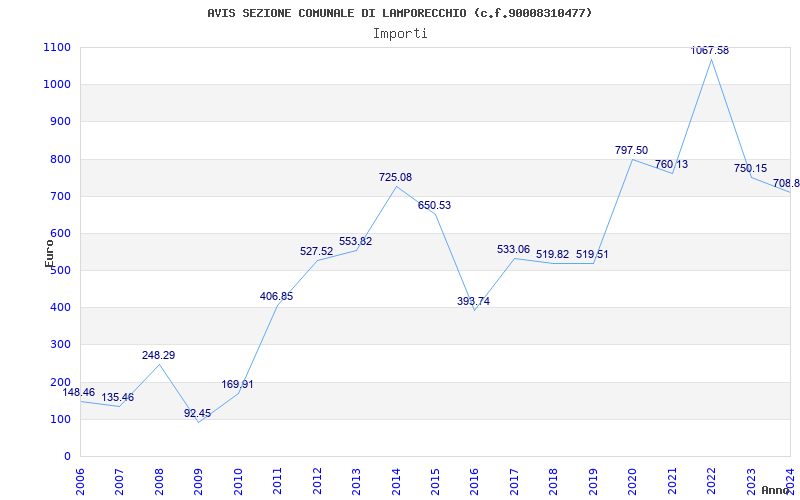800x500 pixels.
Task: Select the 92.45 data label
Action: pos(197,413)
